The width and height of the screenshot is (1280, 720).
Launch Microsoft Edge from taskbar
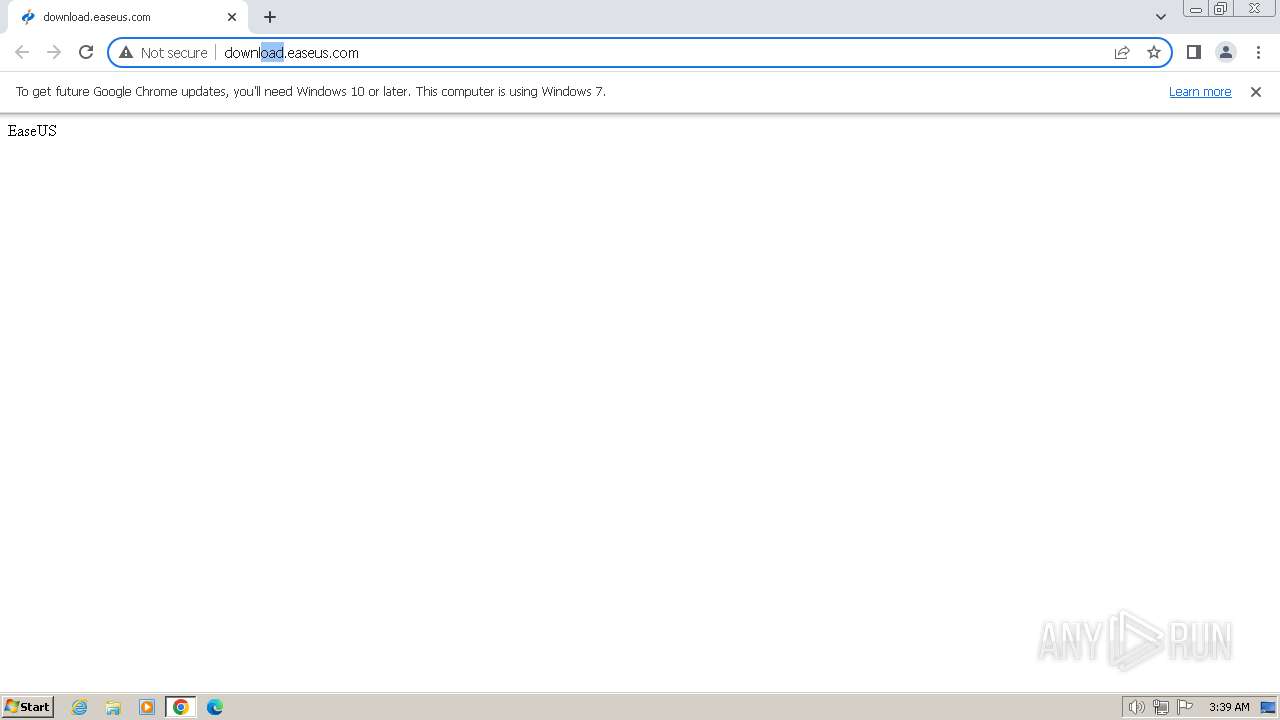[215, 707]
